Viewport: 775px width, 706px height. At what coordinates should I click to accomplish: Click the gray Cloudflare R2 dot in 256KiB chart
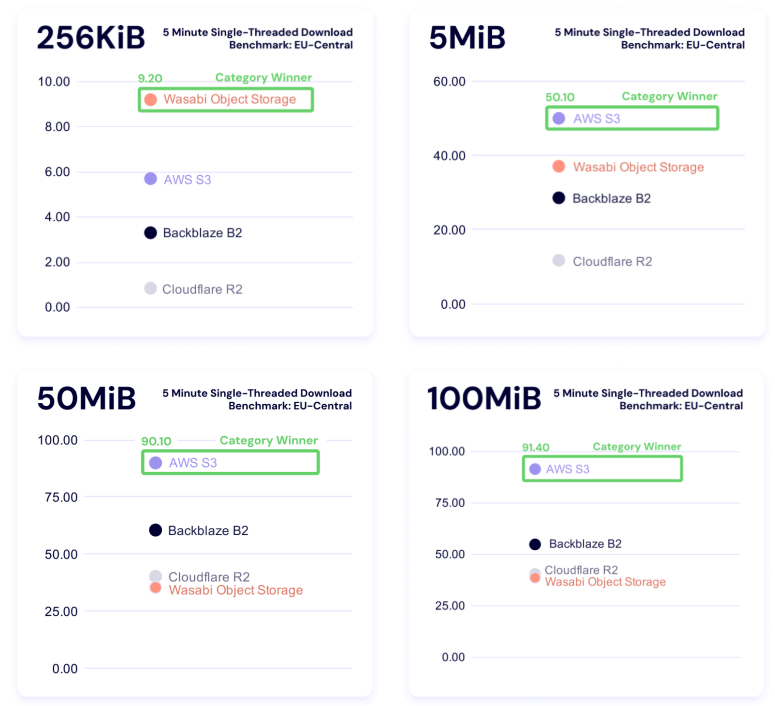(150, 288)
